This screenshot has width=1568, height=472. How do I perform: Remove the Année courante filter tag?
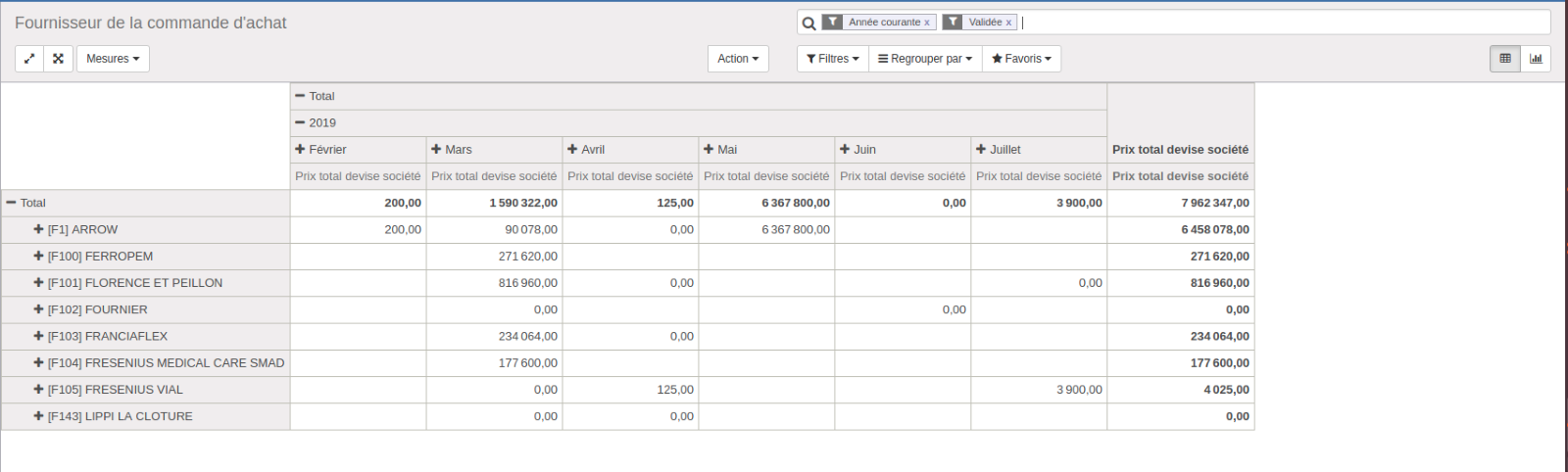(927, 23)
